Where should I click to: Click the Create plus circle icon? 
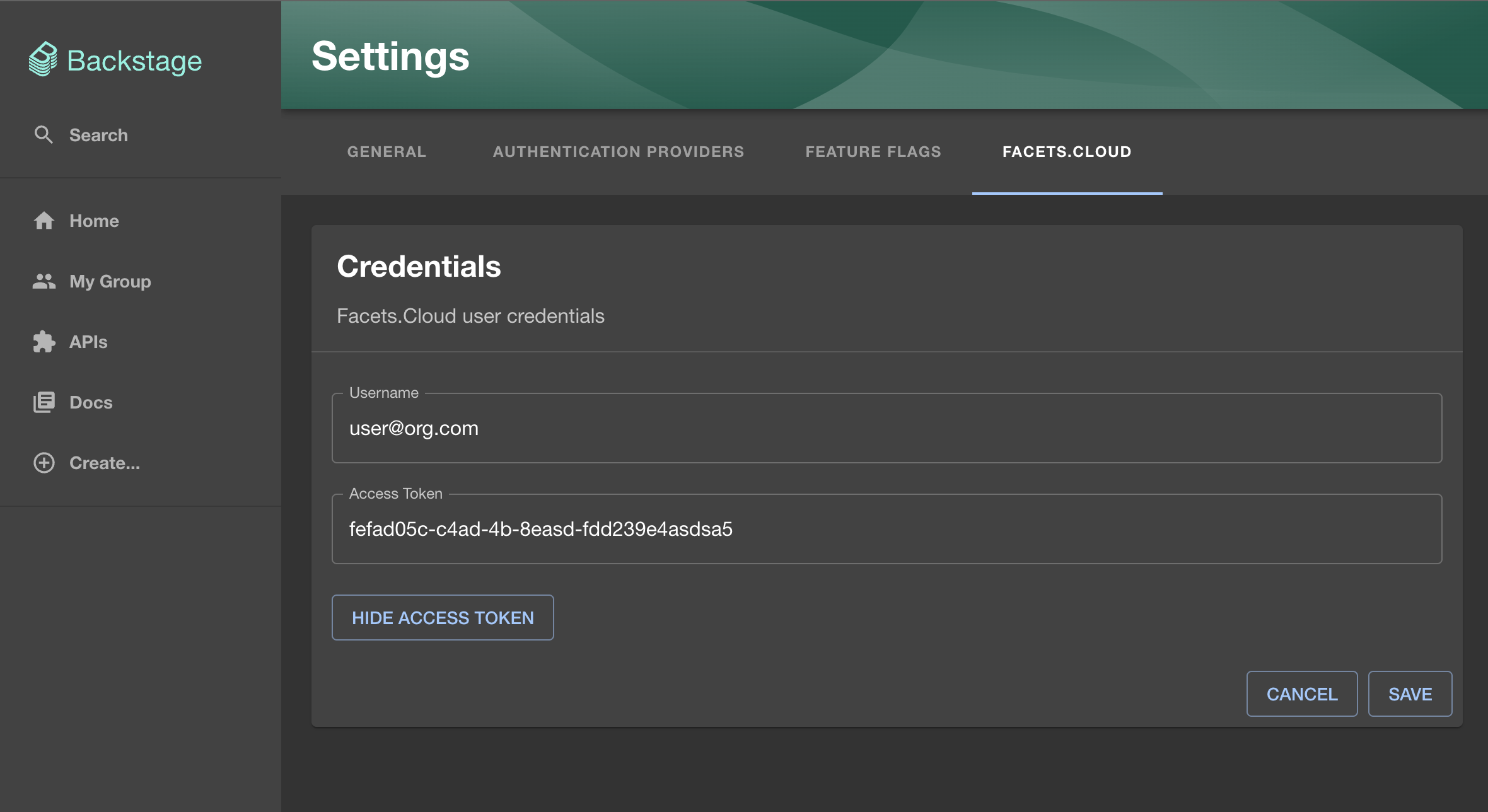tap(44, 463)
